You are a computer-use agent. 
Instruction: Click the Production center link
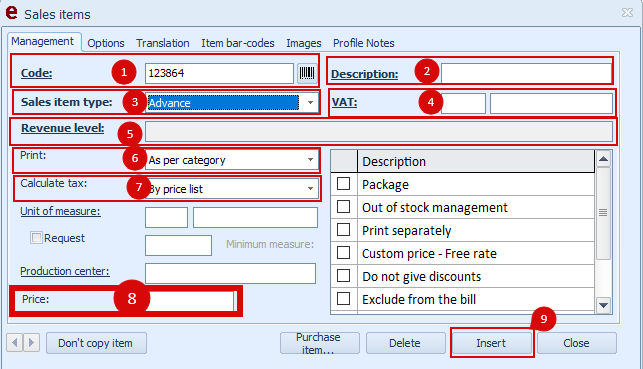pos(65,271)
